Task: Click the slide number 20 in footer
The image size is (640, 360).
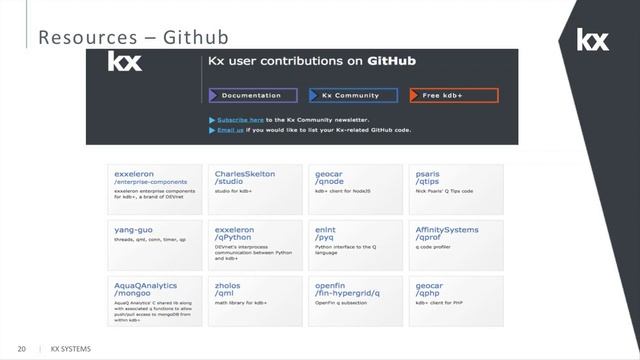Action: [22, 349]
